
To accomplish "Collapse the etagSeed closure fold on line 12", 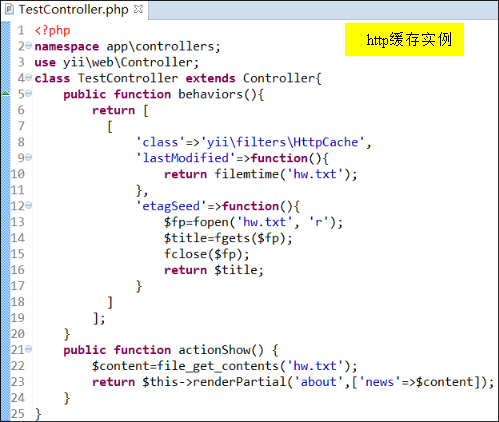I will click(29, 205).
